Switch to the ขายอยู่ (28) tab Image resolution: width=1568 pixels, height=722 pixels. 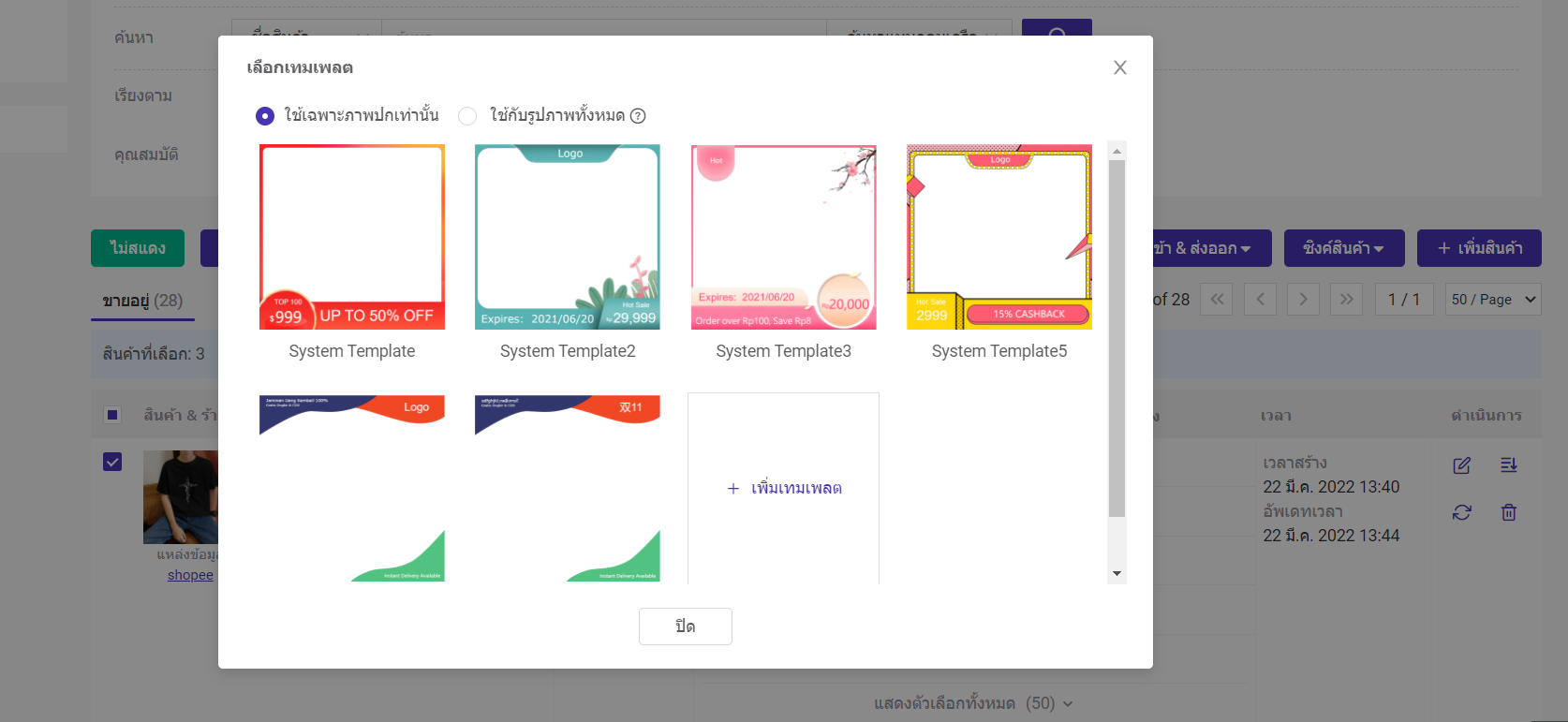[x=142, y=301]
